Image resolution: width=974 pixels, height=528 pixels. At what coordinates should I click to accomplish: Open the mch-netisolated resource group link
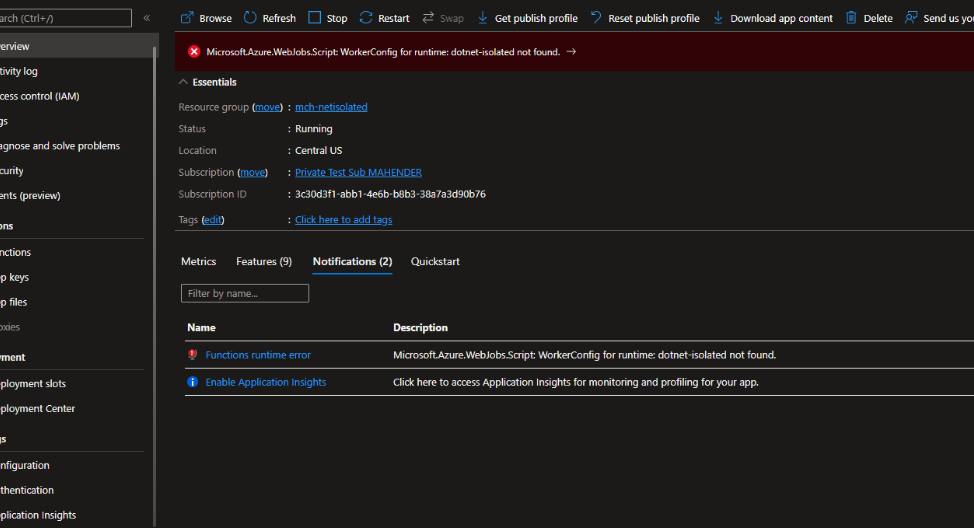click(331, 107)
